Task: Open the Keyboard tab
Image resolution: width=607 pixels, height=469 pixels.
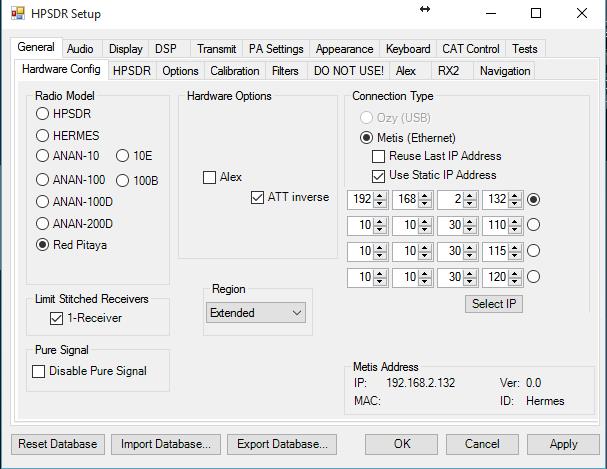Action: pos(408,49)
